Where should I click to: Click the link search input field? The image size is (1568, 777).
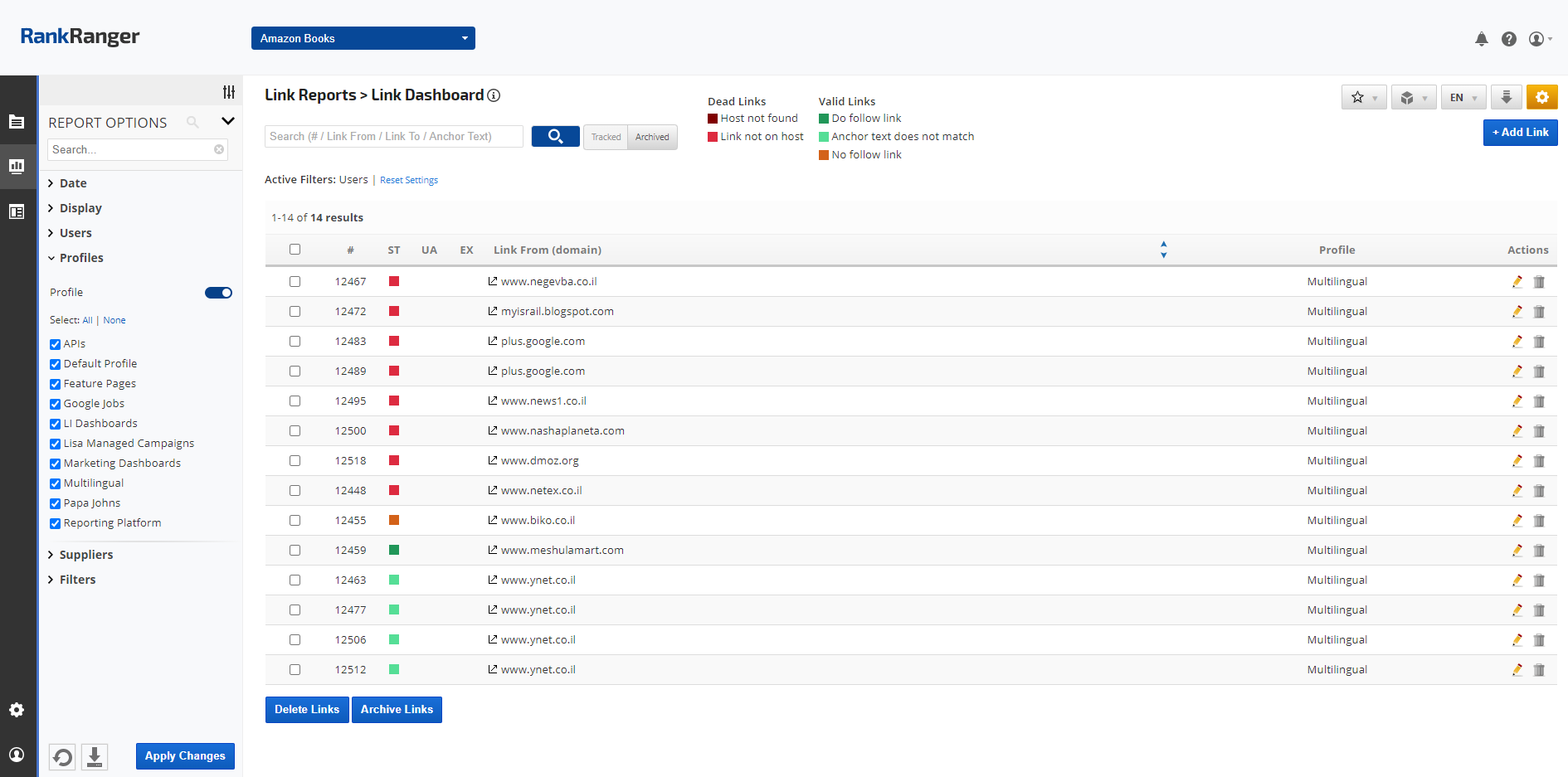(x=394, y=137)
